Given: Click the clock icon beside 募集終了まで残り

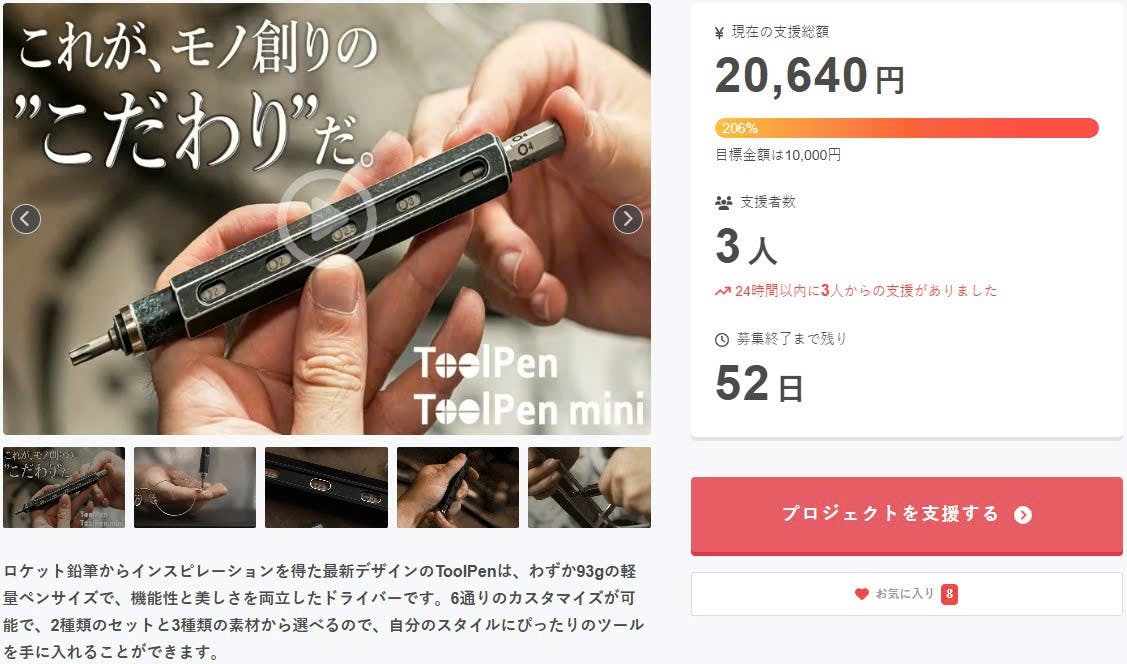Looking at the screenshot, I should point(722,340).
